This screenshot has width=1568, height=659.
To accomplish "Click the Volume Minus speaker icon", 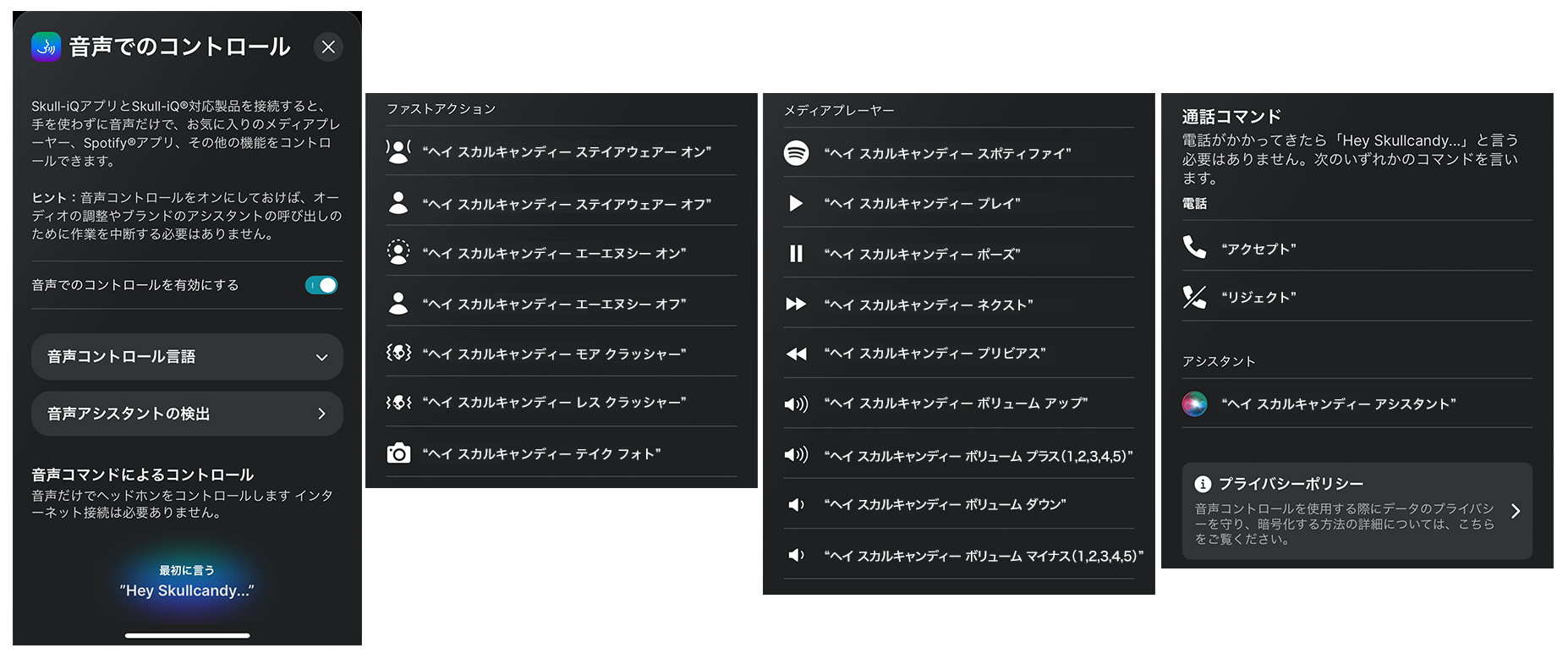I will coord(796,555).
